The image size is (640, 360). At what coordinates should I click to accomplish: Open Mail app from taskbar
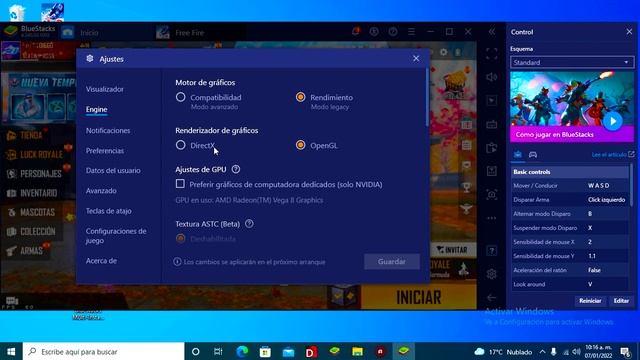288,351
